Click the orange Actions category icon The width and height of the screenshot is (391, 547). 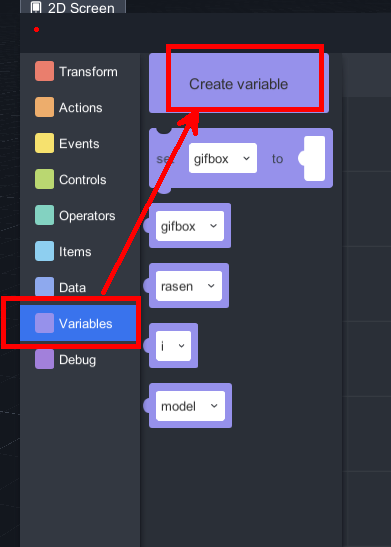[44, 107]
